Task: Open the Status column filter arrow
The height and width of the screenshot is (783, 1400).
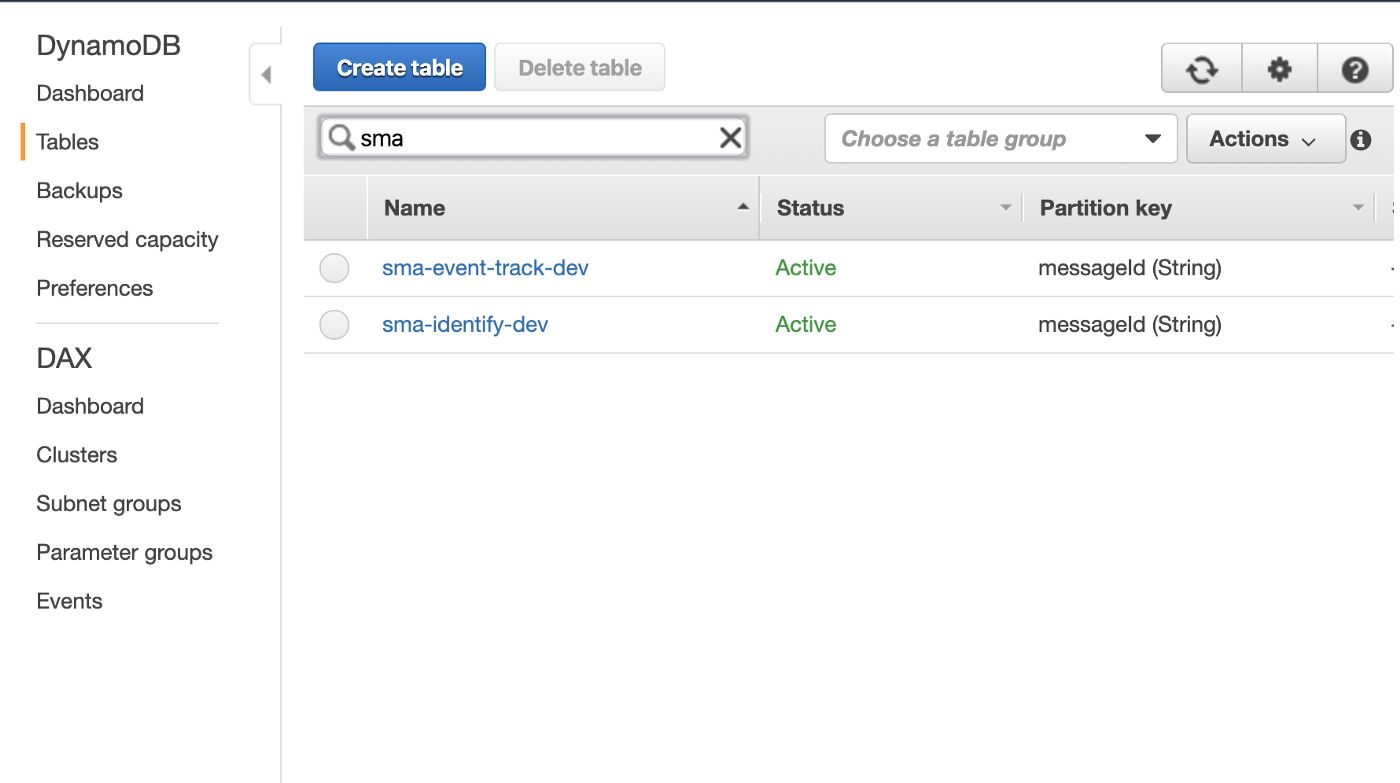Action: [x=1006, y=208]
